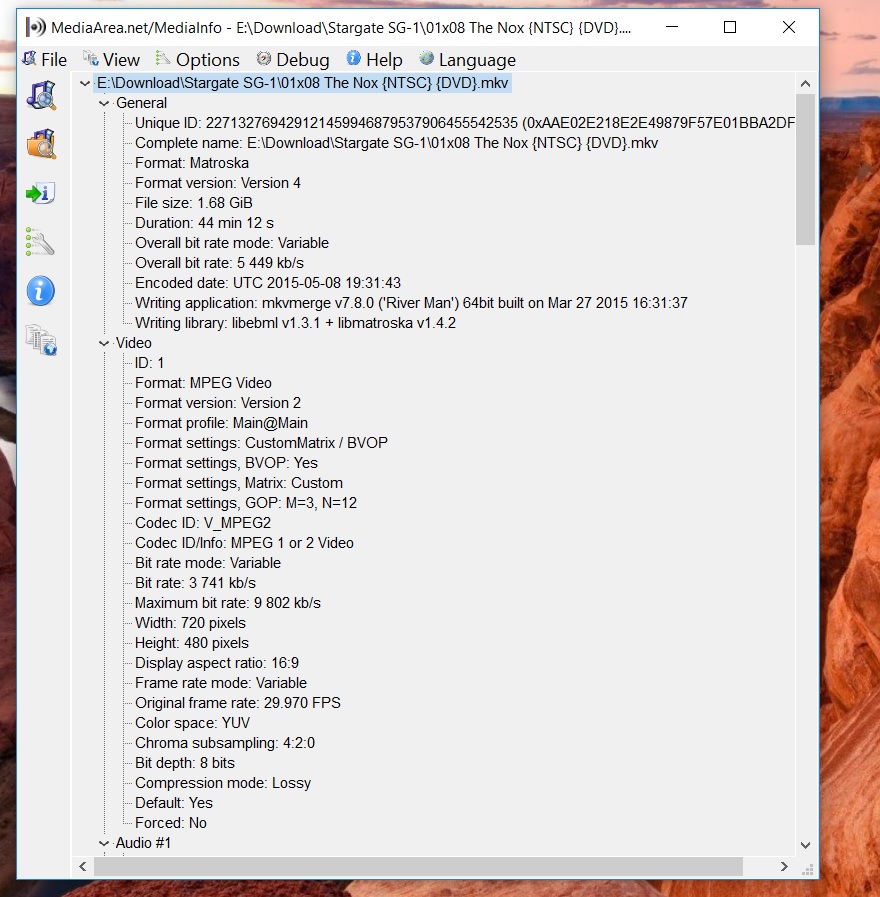Select the 'Codec ID: V_MPEG2' row
880x897 pixels.
(x=203, y=523)
